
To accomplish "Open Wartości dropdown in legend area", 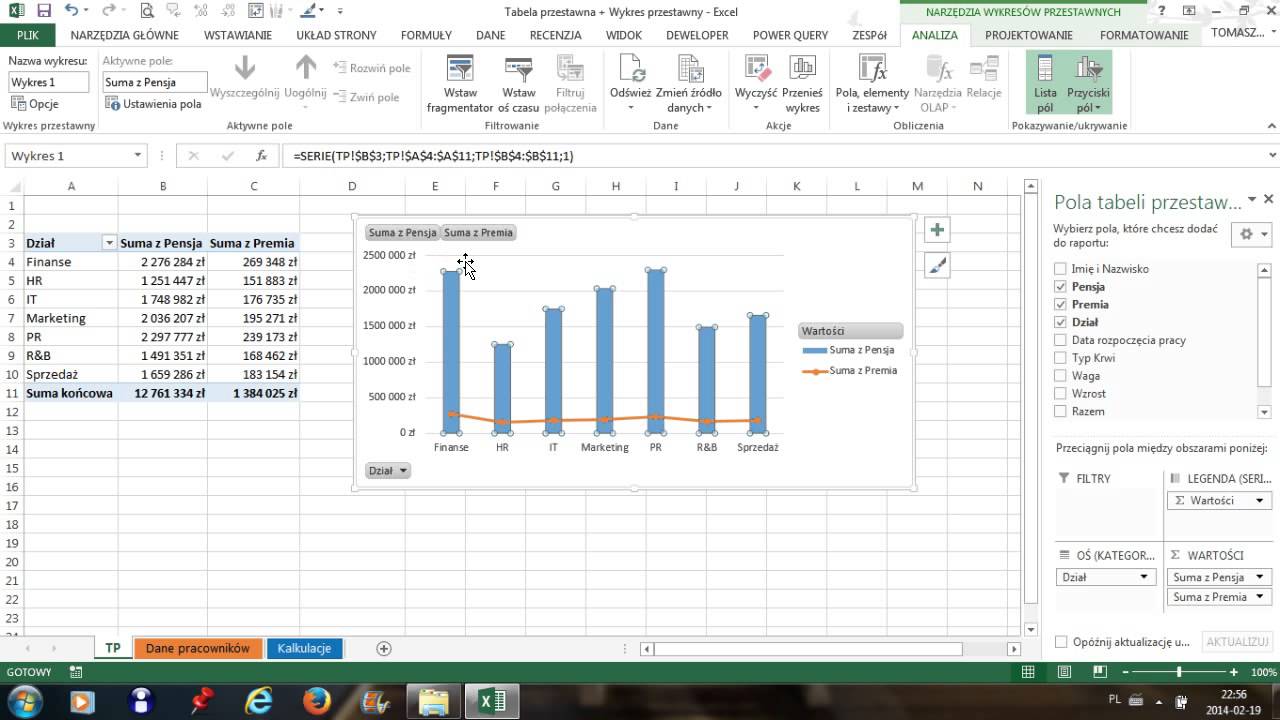I will coord(1260,500).
